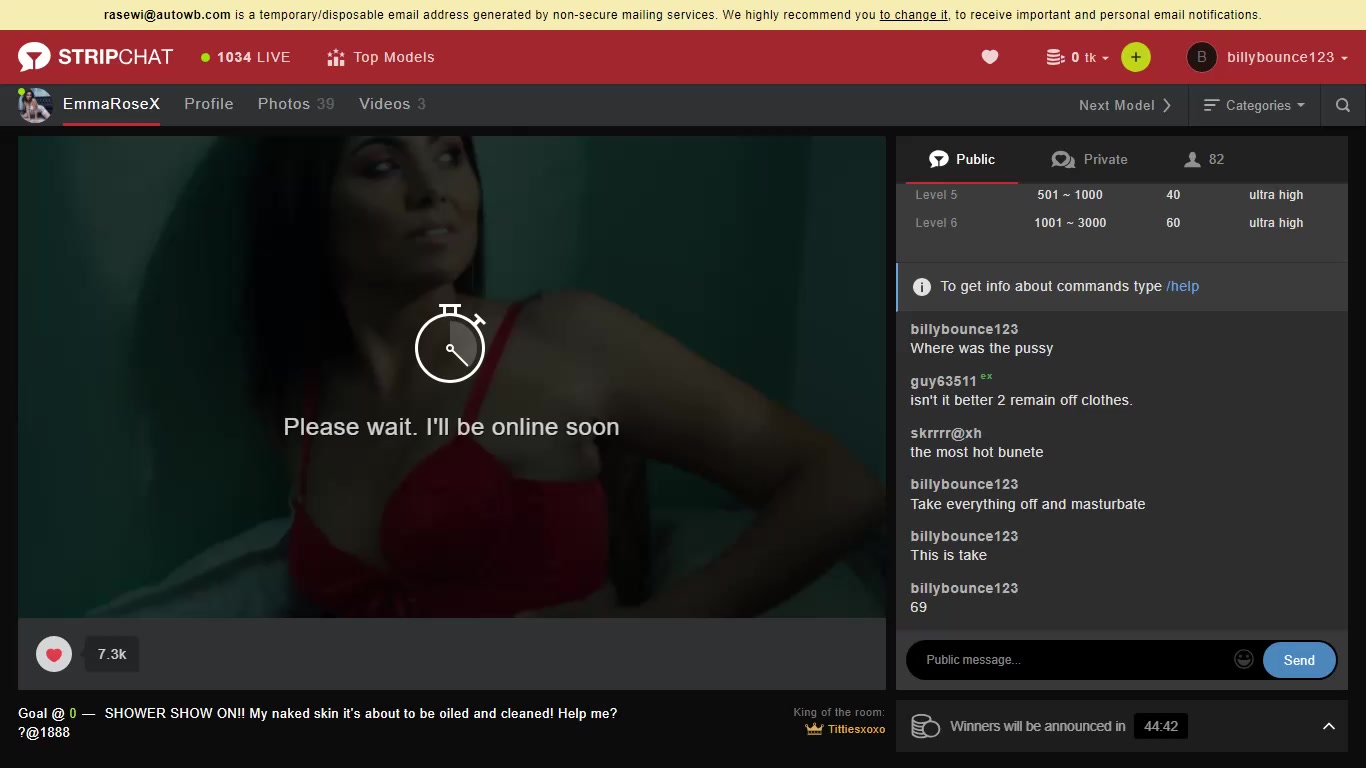Focus the Public message input field
Screen dimensions: 1366x768
pyautogui.click(x=1070, y=660)
